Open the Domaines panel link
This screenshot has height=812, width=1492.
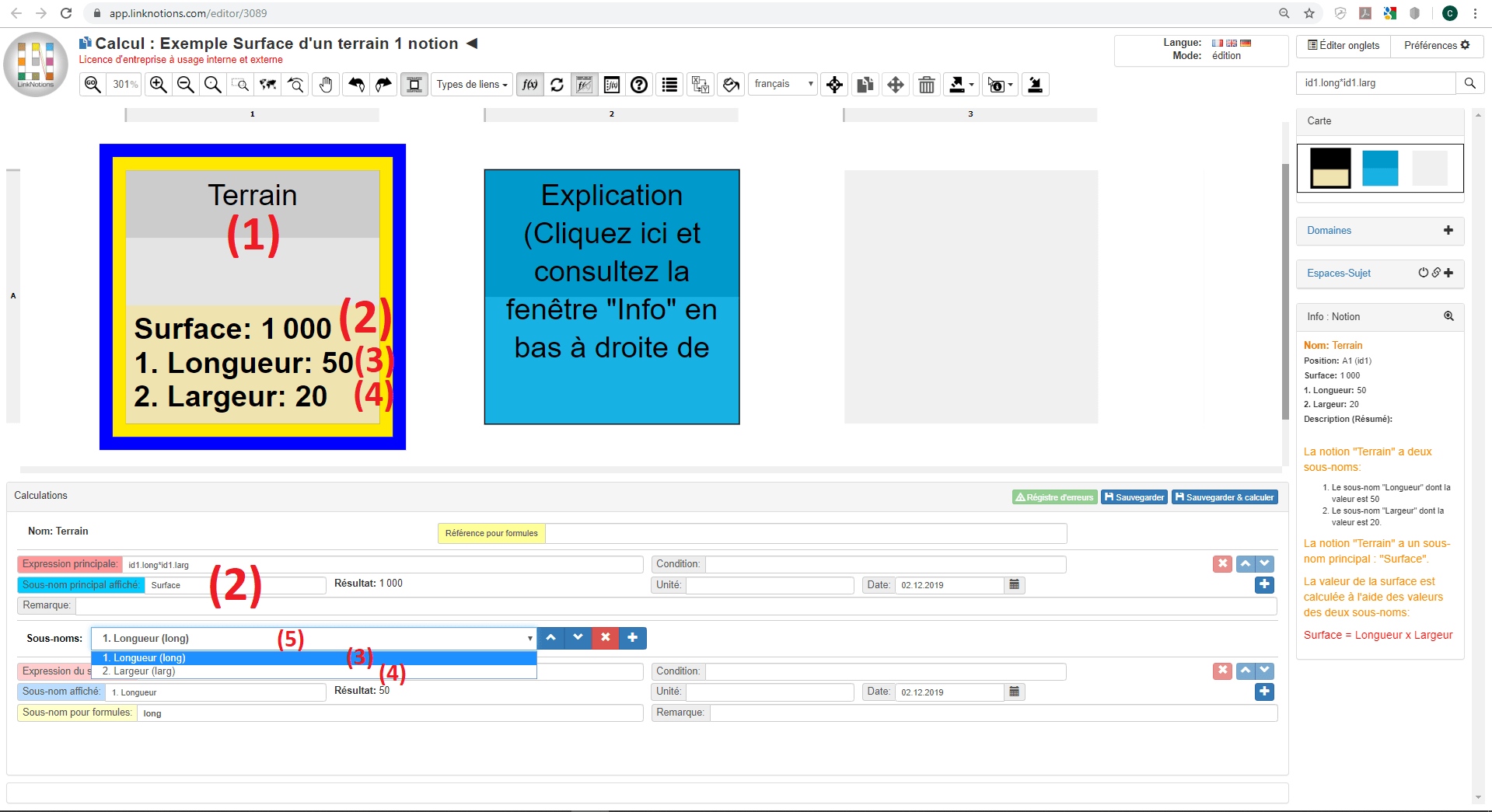pos(1329,231)
